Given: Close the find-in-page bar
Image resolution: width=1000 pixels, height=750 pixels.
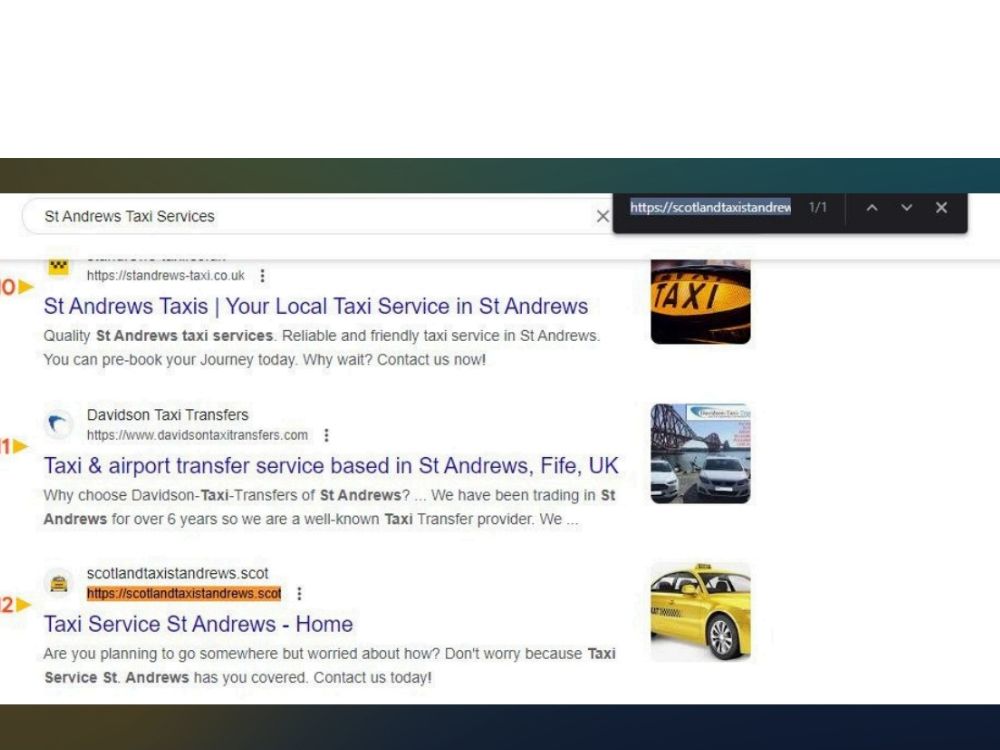Looking at the screenshot, I should pos(941,208).
